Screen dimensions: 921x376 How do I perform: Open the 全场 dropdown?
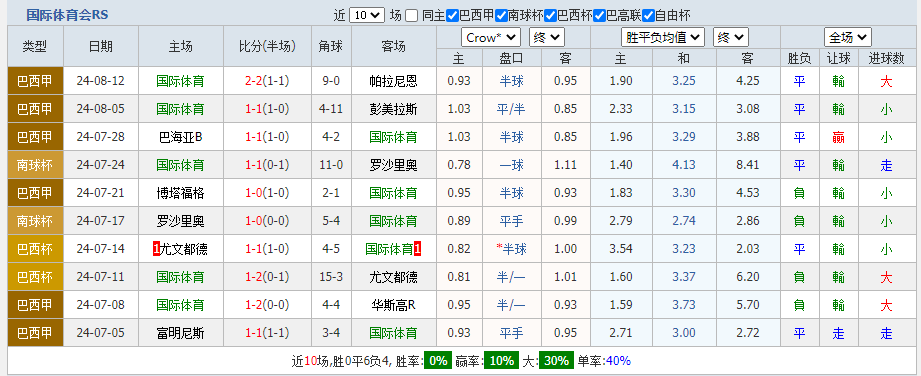pos(848,38)
